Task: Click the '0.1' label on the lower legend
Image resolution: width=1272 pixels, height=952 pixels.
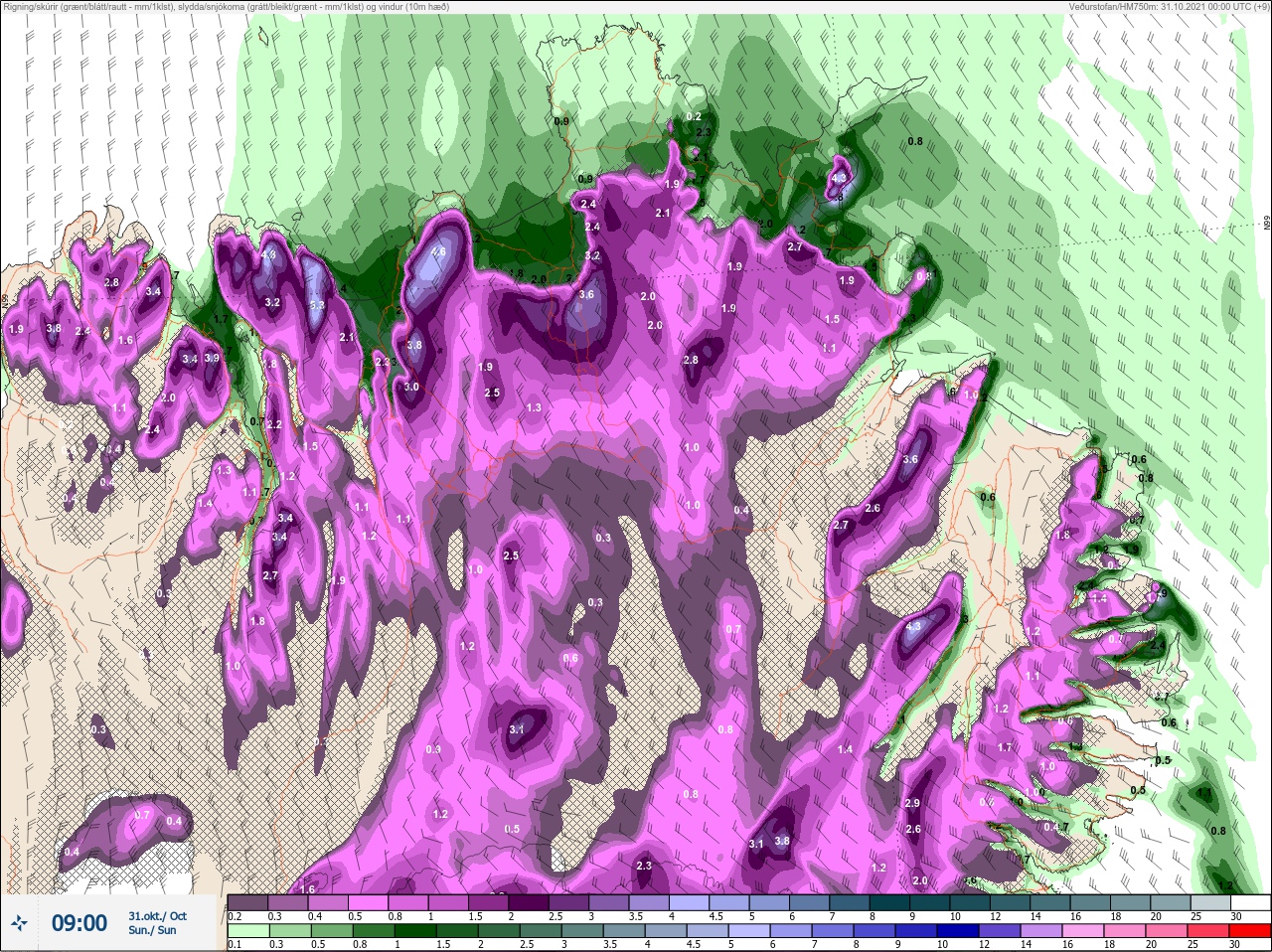Action: (x=236, y=946)
